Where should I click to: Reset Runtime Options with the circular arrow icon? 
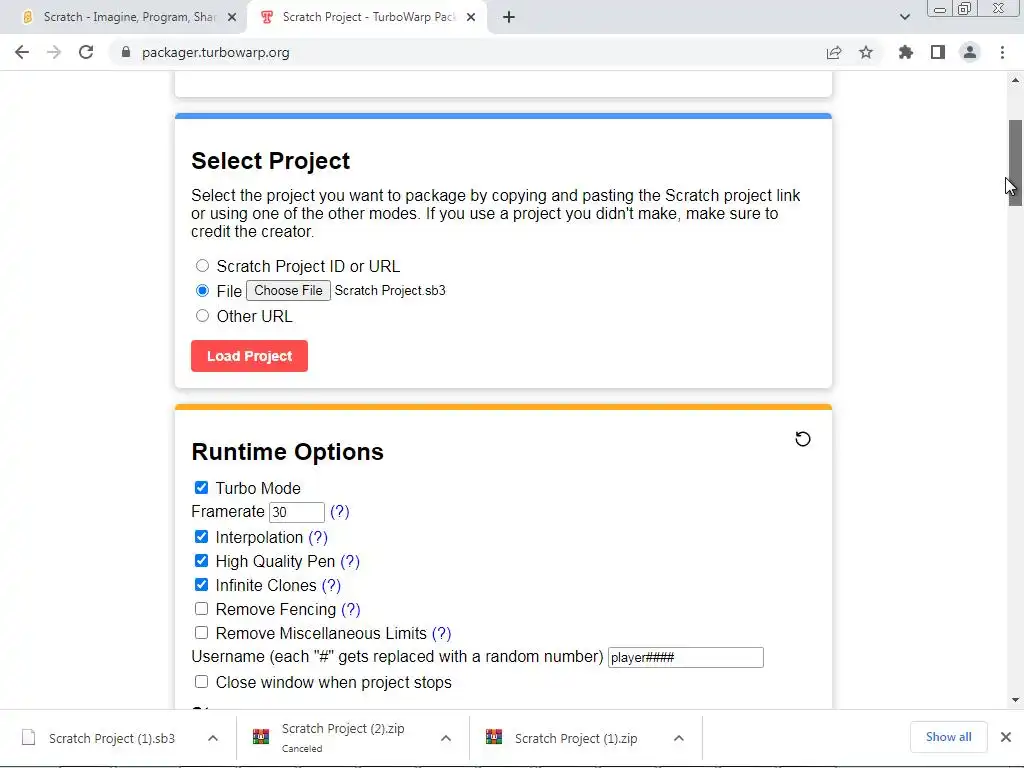(x=803, y=439)
